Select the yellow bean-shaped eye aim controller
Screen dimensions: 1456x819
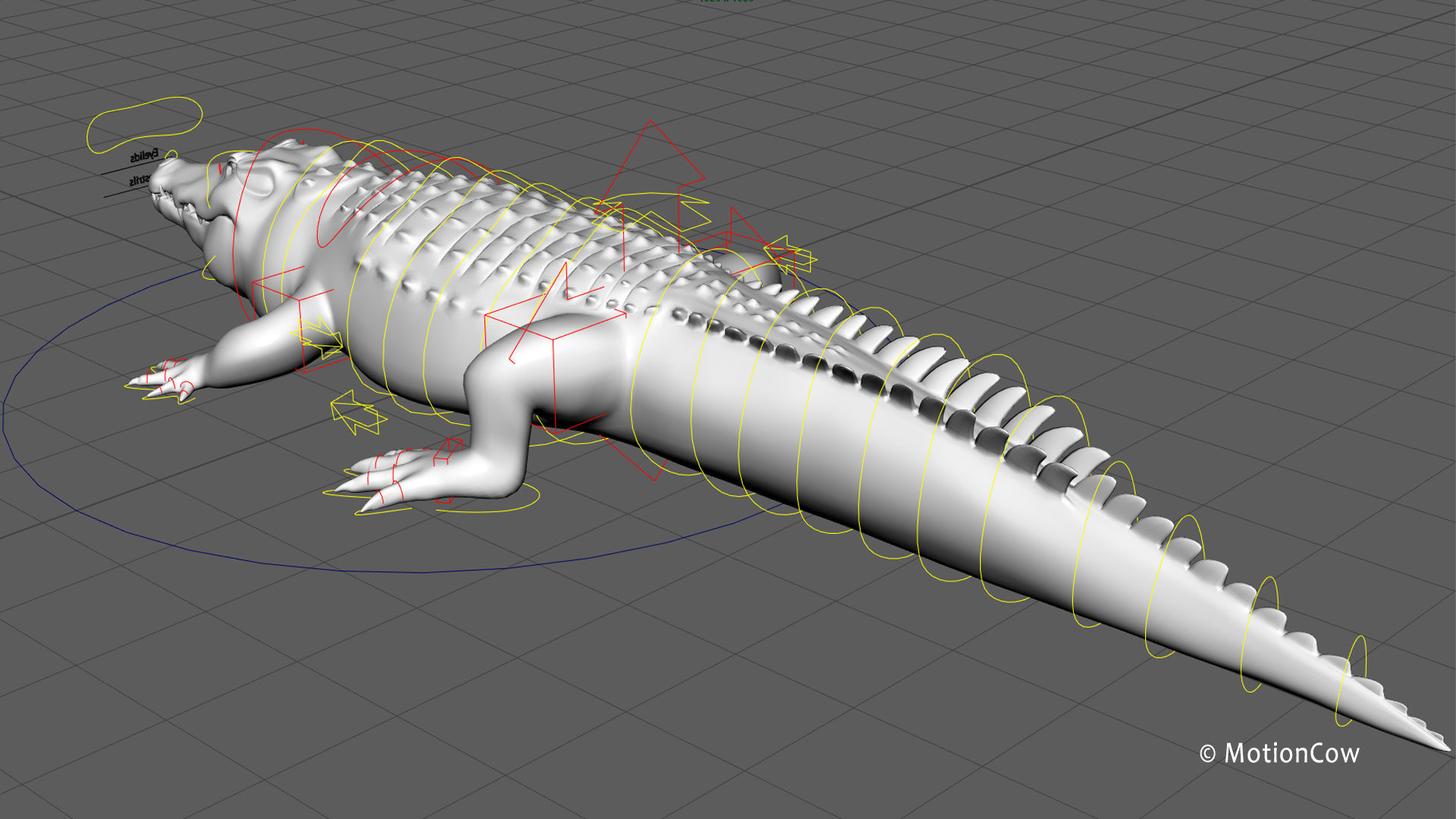point(144,125)
